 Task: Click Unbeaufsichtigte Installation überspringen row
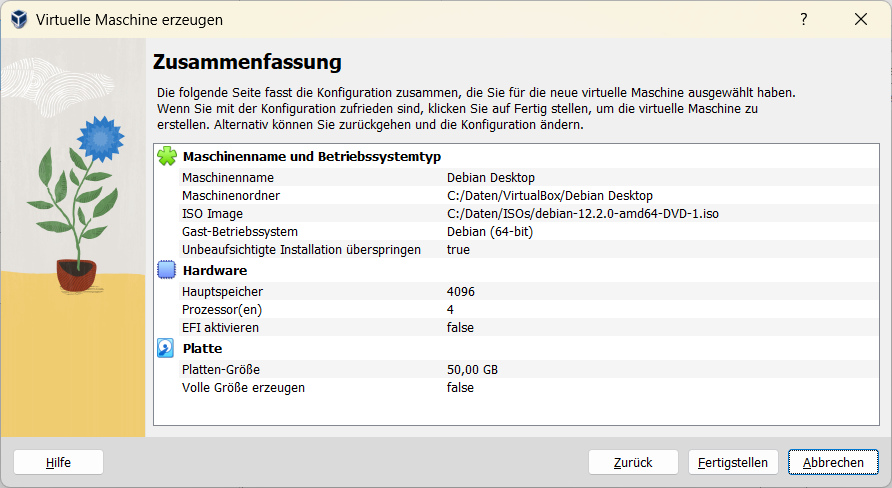tap(400, 249)
